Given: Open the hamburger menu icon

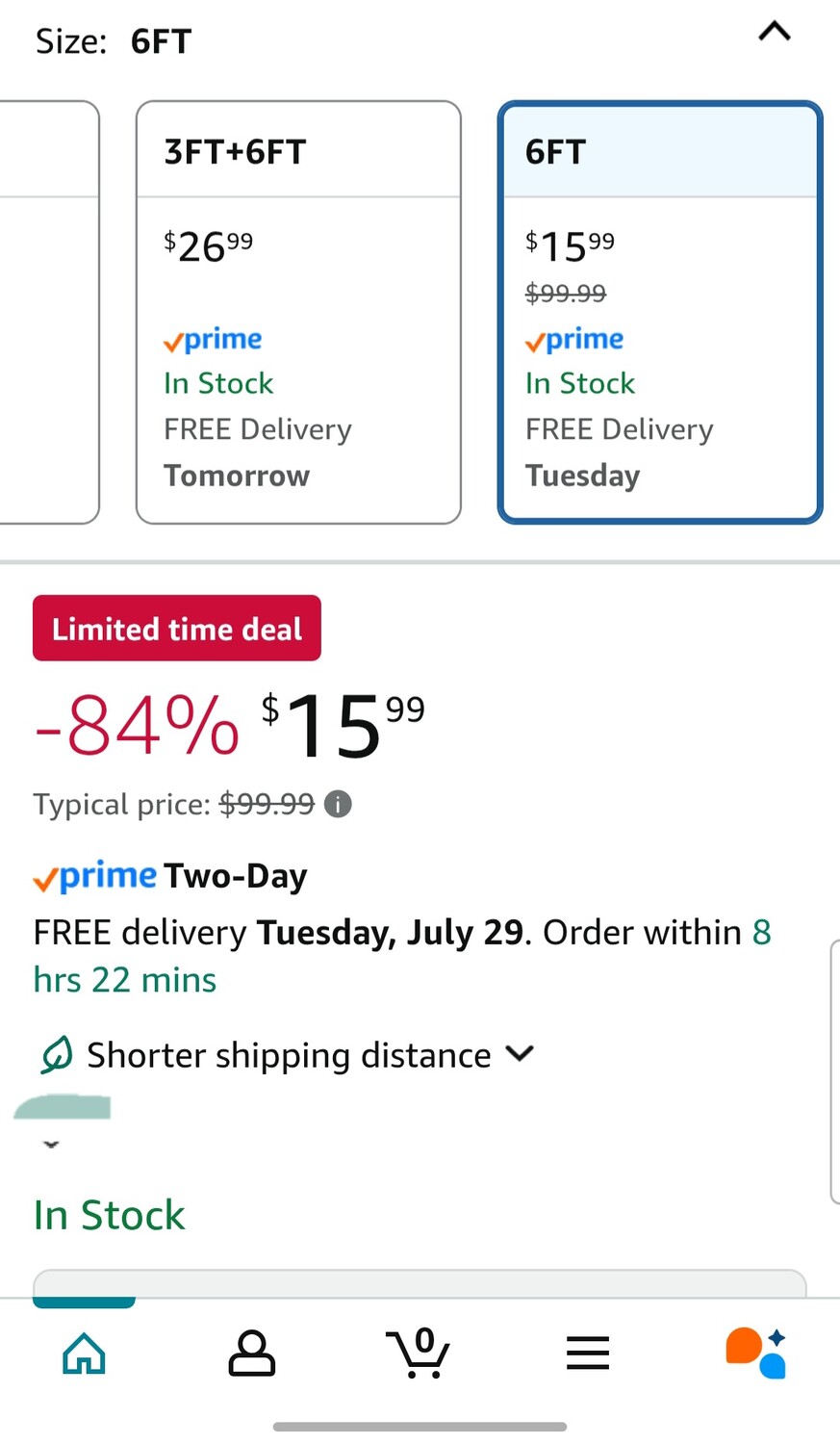Looking at the screenshot, I should pos(587,1352).
